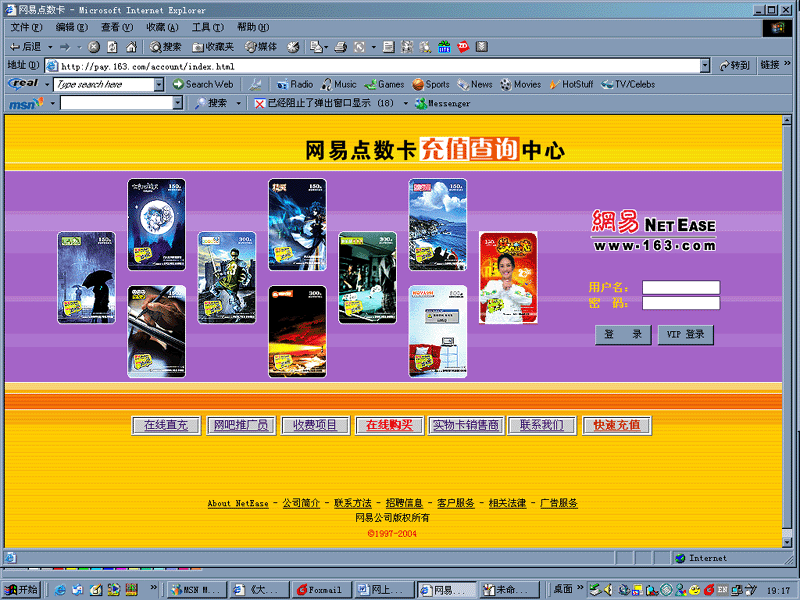Screen dimensions: 800x600
Task: Switch to MSN Messenger taskbar window
Action: [x=196, y=589]
